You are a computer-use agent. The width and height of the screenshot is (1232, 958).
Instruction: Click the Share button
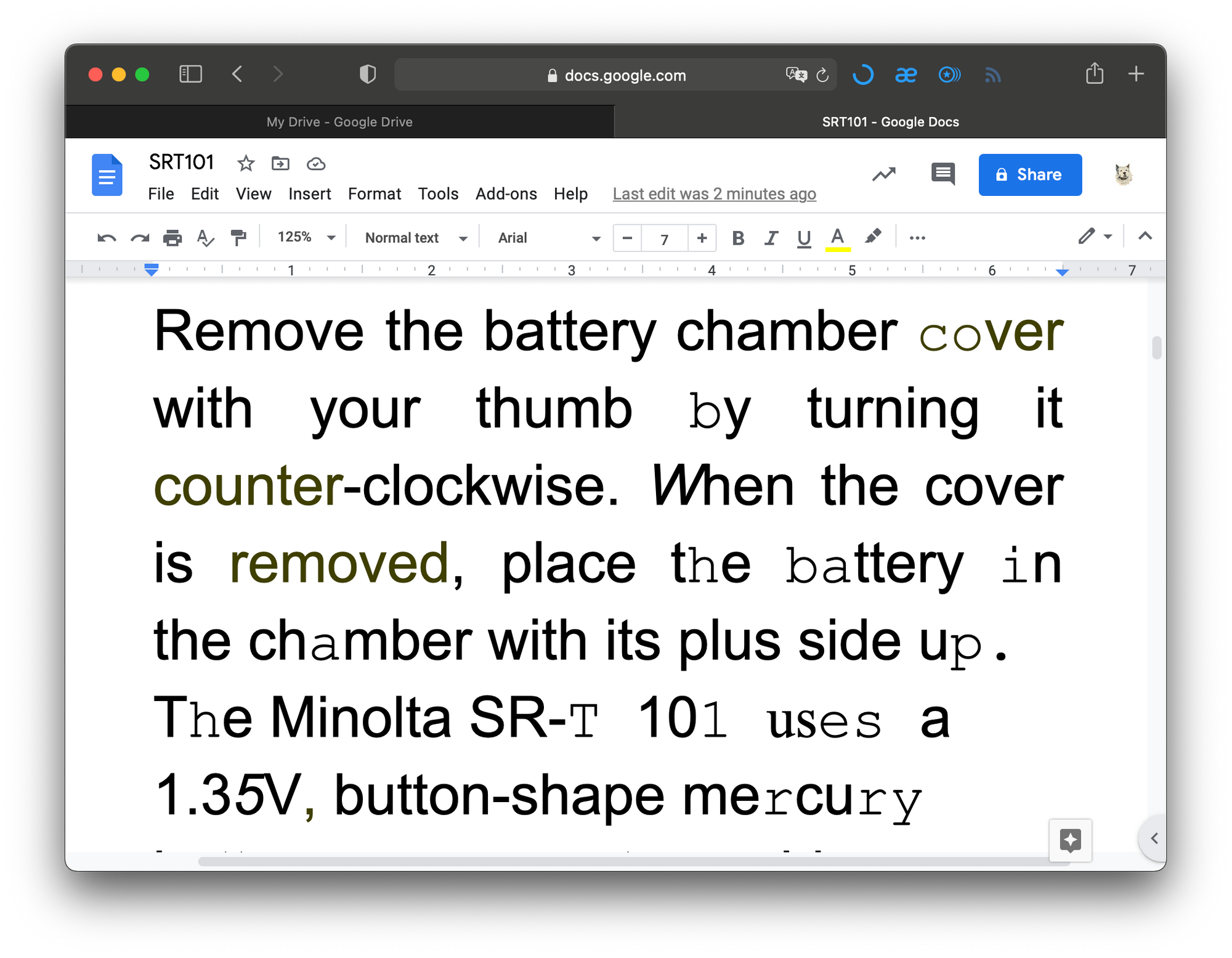(x=1030, y=174)
